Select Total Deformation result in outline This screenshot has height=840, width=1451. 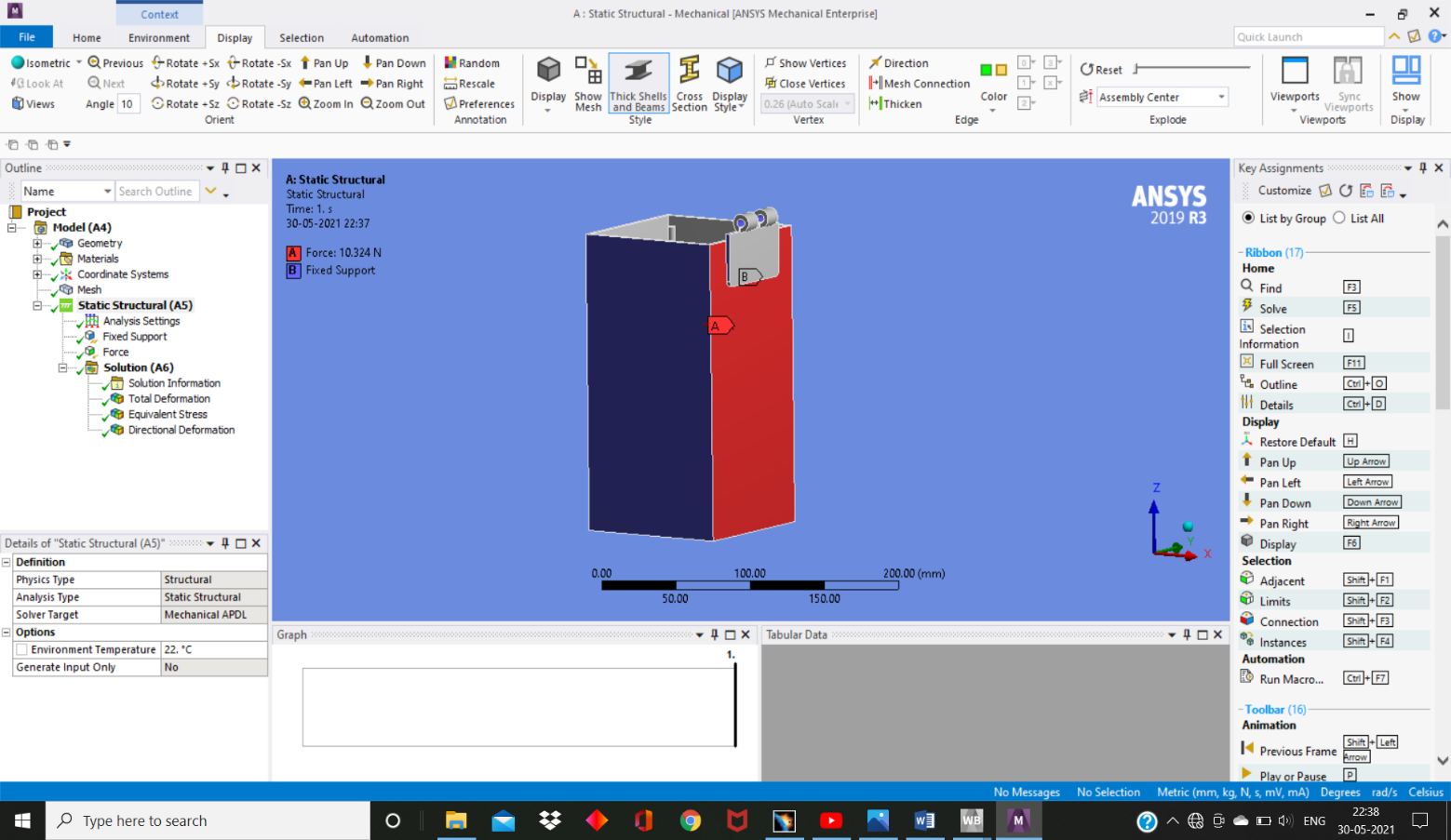pyautogui.click(x=168, y=399)
